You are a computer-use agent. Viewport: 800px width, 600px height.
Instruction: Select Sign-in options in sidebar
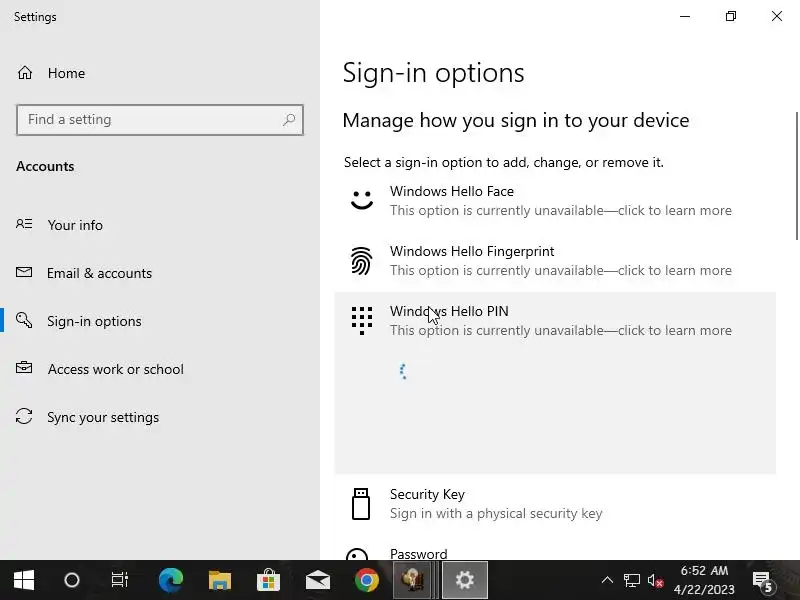(94, 321)
